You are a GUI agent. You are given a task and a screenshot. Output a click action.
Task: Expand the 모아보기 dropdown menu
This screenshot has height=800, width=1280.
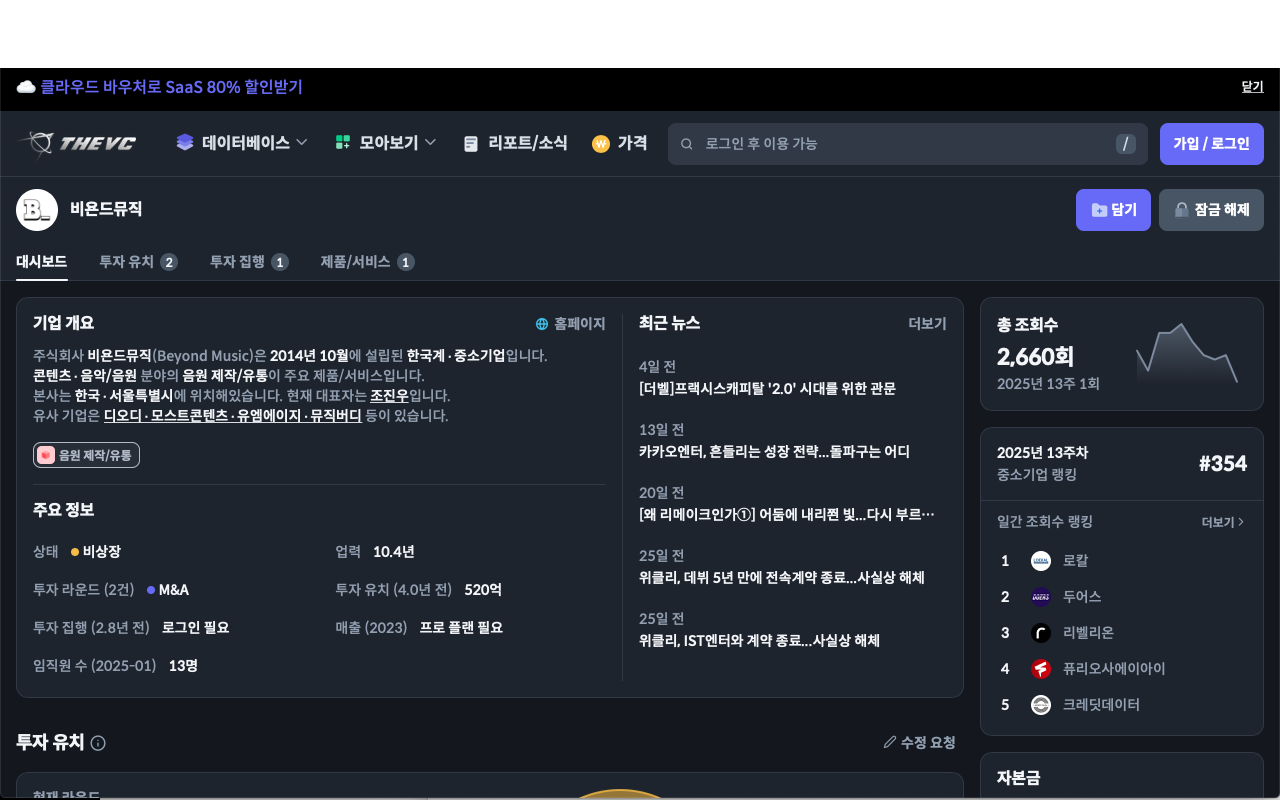tap(386, 143)
